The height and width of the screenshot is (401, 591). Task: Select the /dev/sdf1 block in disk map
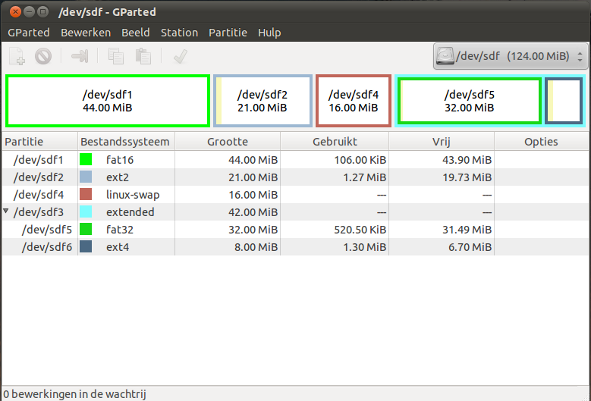coord(107,101)
